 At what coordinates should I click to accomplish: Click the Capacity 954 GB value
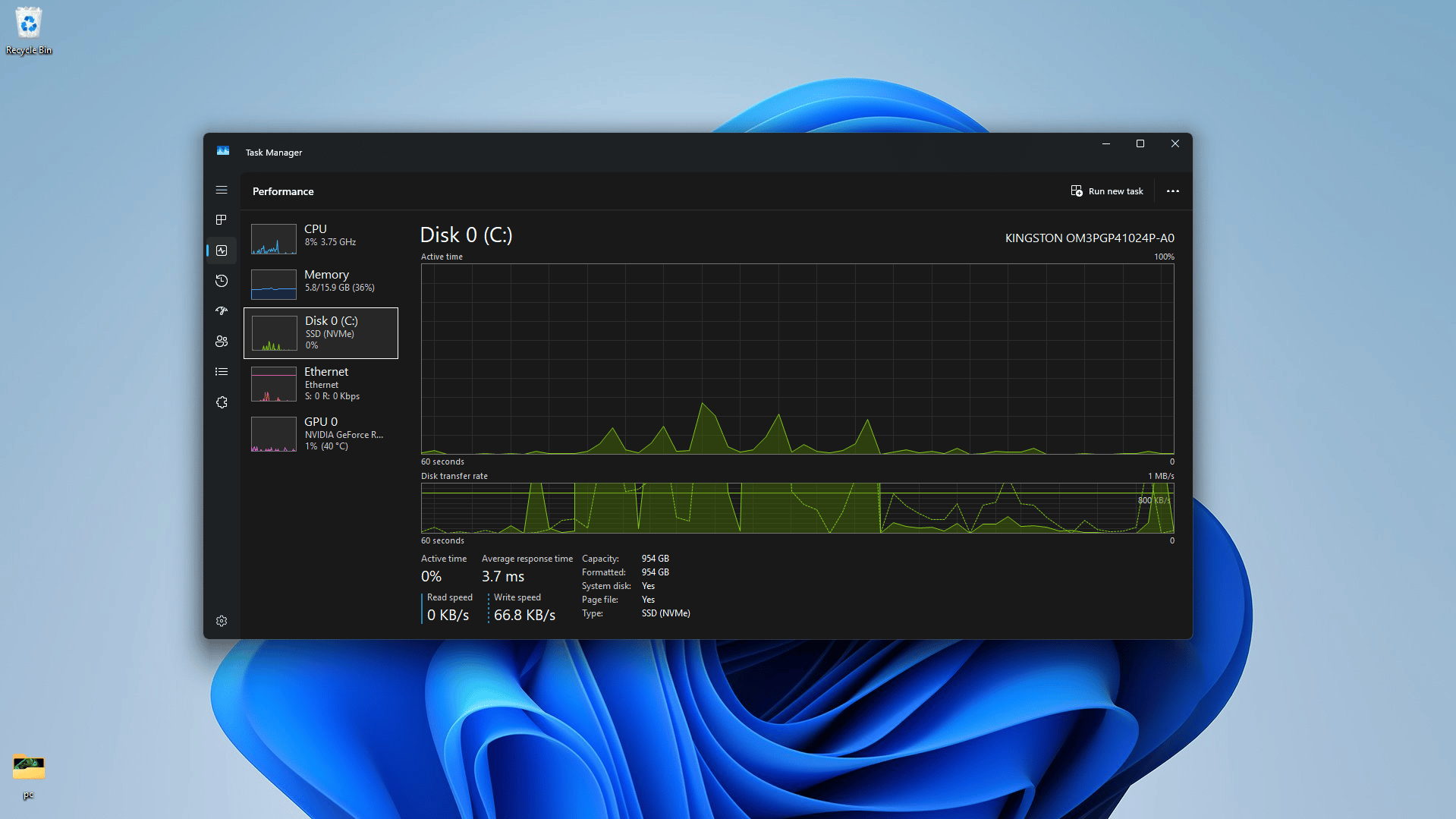pyautogui.click(x=656, y=559)
